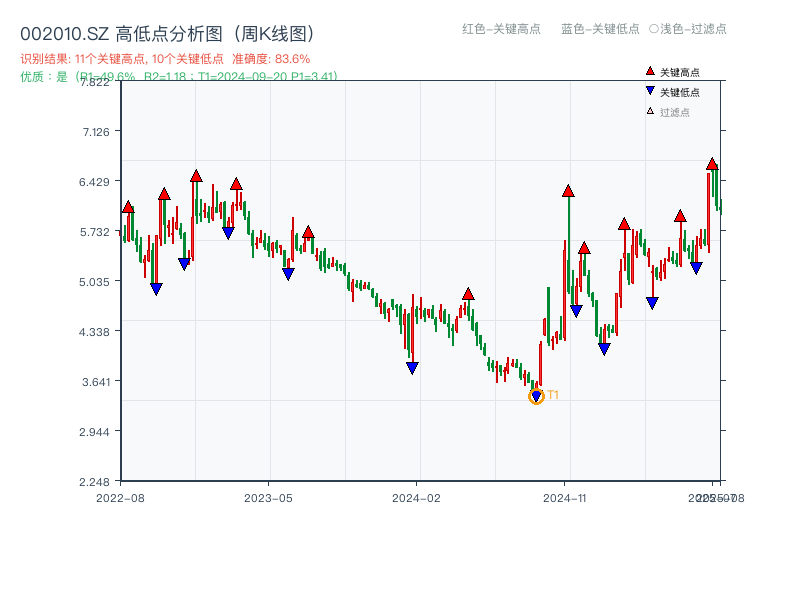This screenshot has height=600, width=800.
Task: Select red high marker near 4.8 before T1
Action: pyautogui.click(x=468, y=294)
